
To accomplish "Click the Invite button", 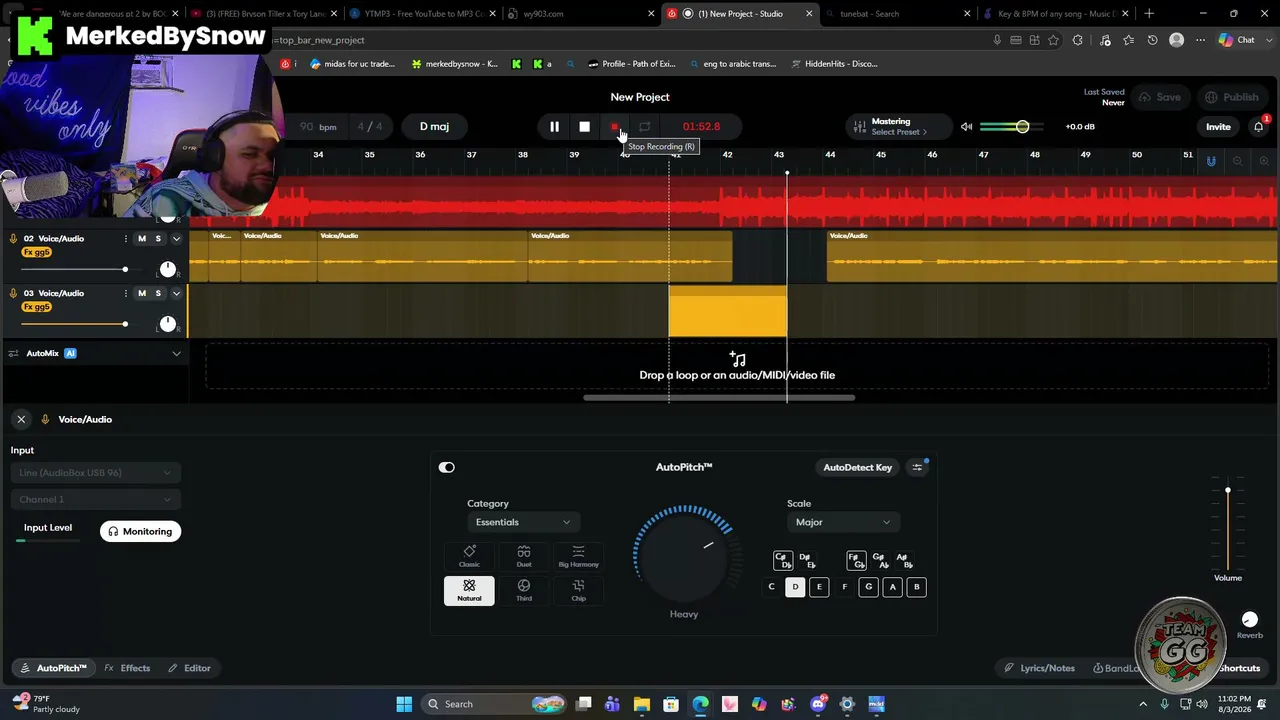I will pyautogui.click(x=1218, y=127).
